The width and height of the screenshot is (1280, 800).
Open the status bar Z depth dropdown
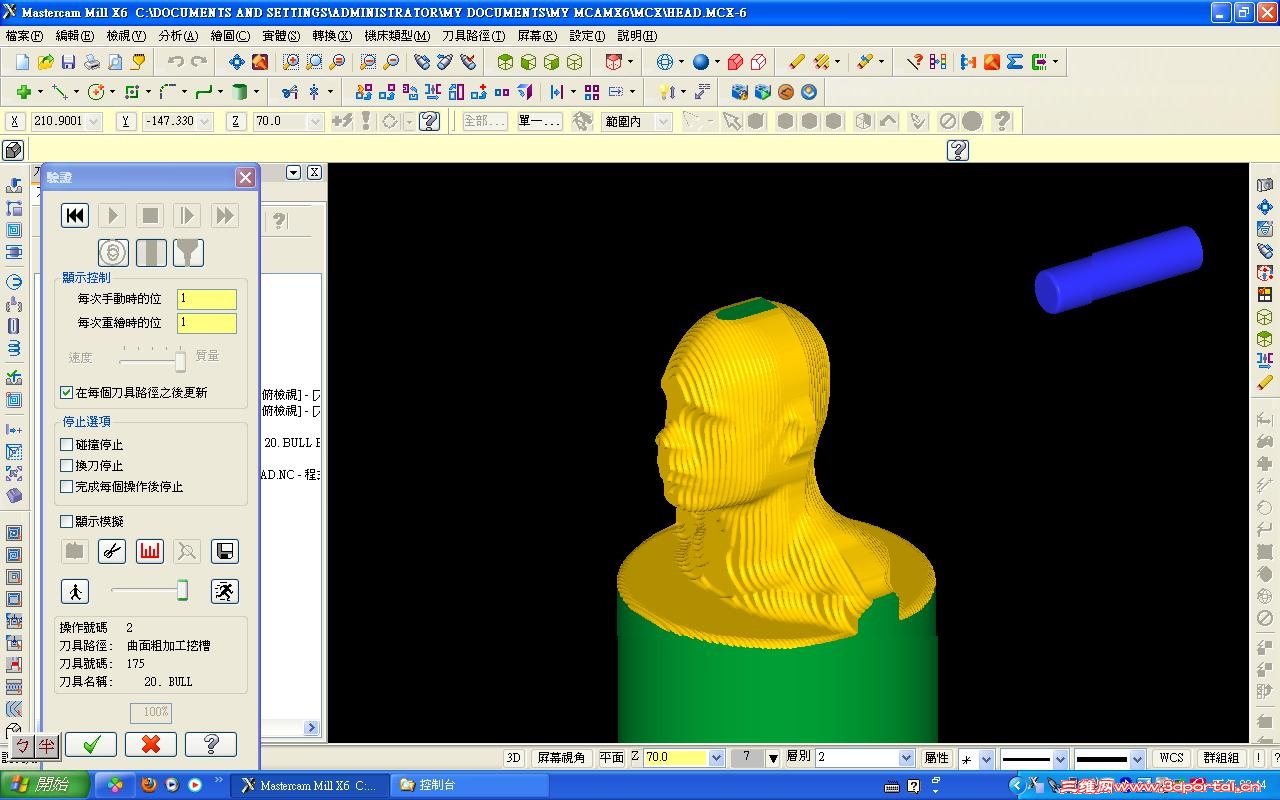(715, 758)
